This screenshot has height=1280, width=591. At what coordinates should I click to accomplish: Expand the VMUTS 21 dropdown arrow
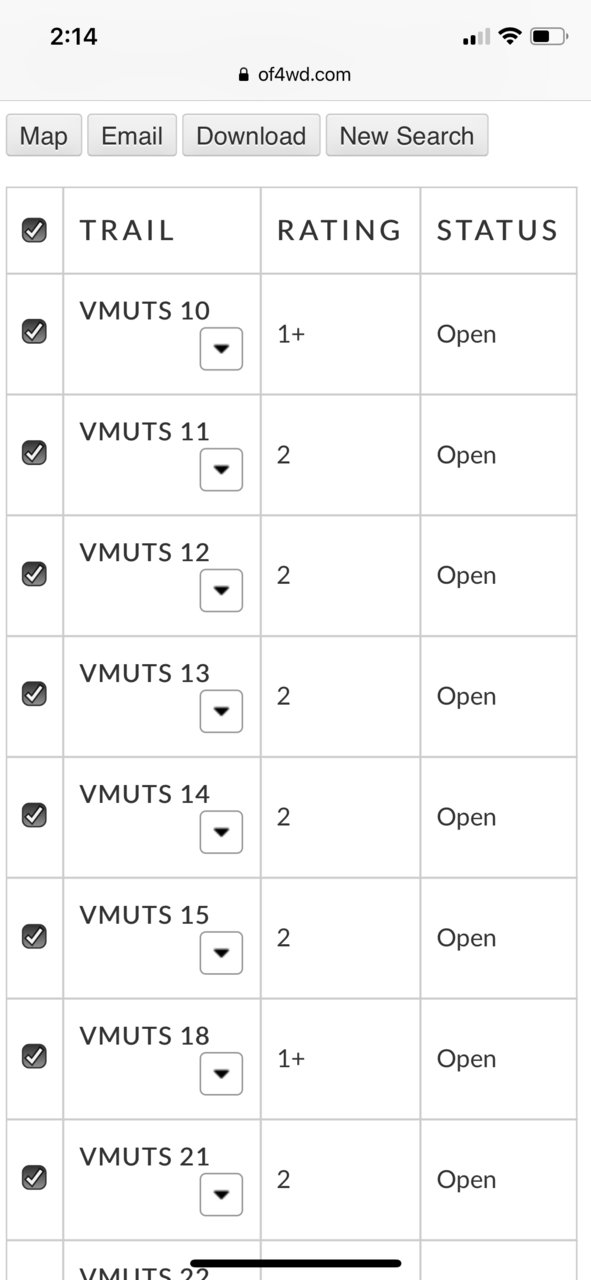(221, 1195)
